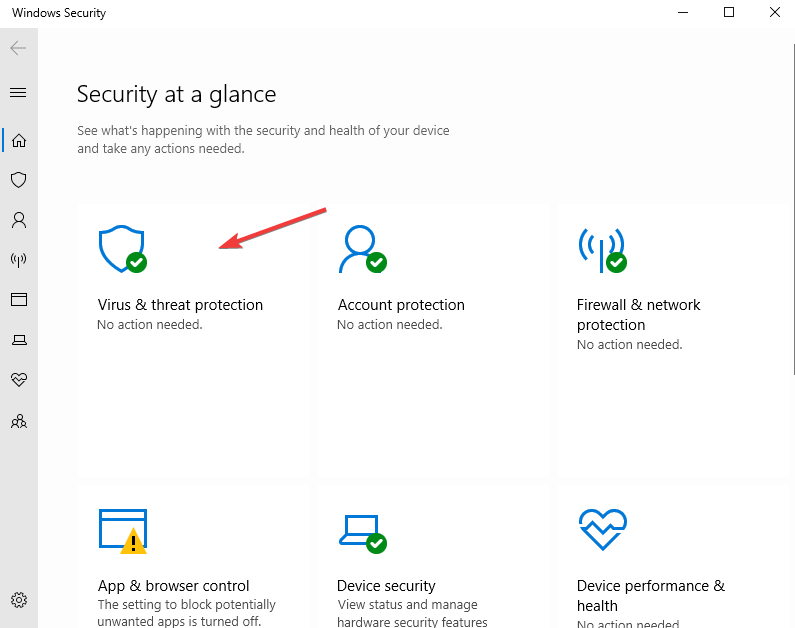Open Firewall & network sidebar antenna icon
Viewport: 795px width, 628px height.
click(x=19, y=260)
